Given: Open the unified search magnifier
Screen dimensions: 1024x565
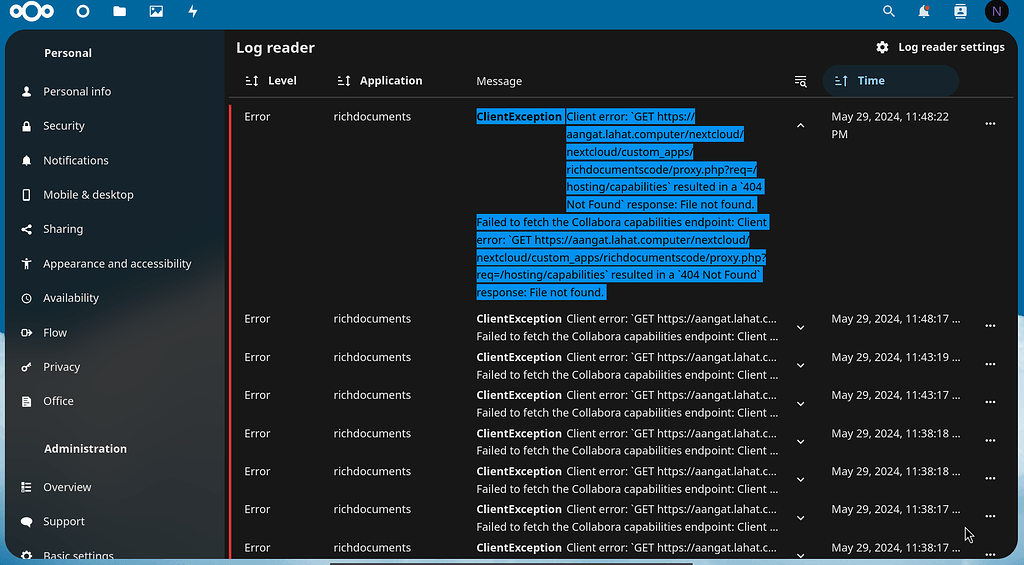Looking at the screenshot, I should tap(889, 11).
